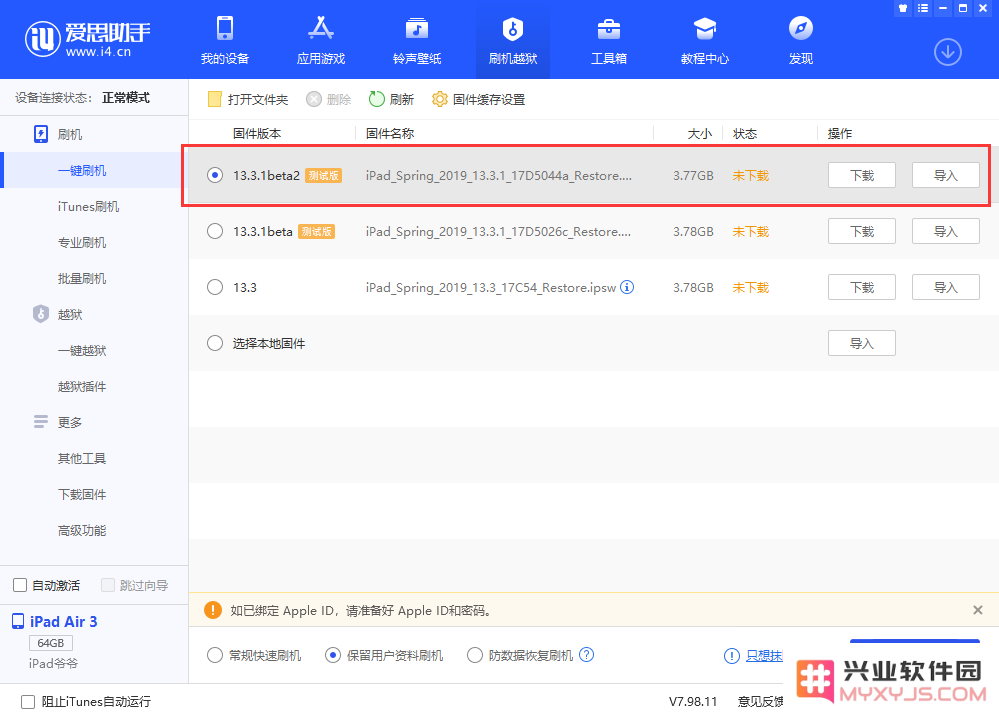Click the 刷新 refresh icon
The image size is (999, 718).
[377, 99]
